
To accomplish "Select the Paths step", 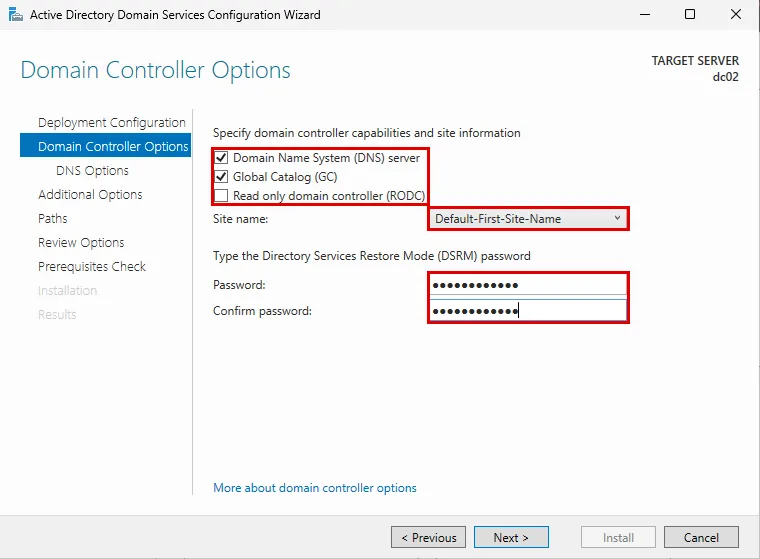I will pyautogui.click(x=52, y=218).
